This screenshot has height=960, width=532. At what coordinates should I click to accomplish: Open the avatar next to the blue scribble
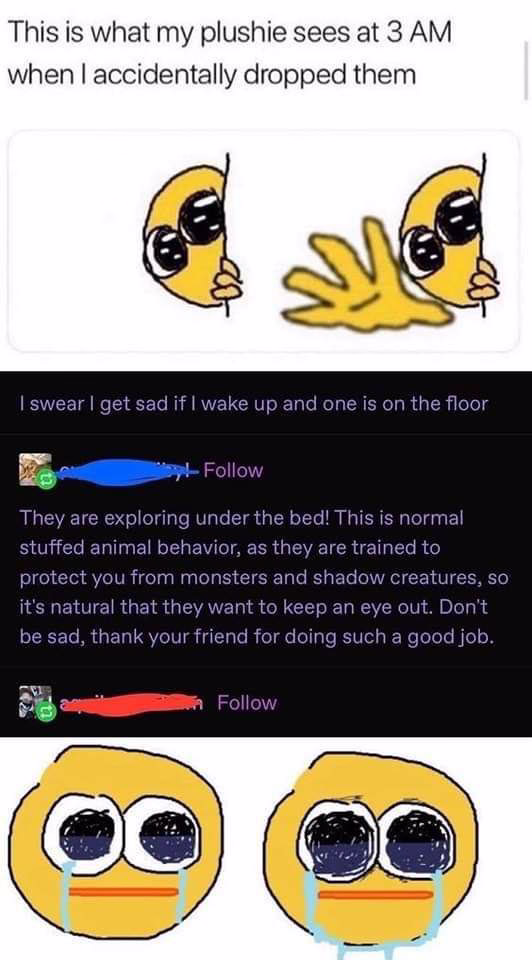pyautogui.click(x=36, y=470)
